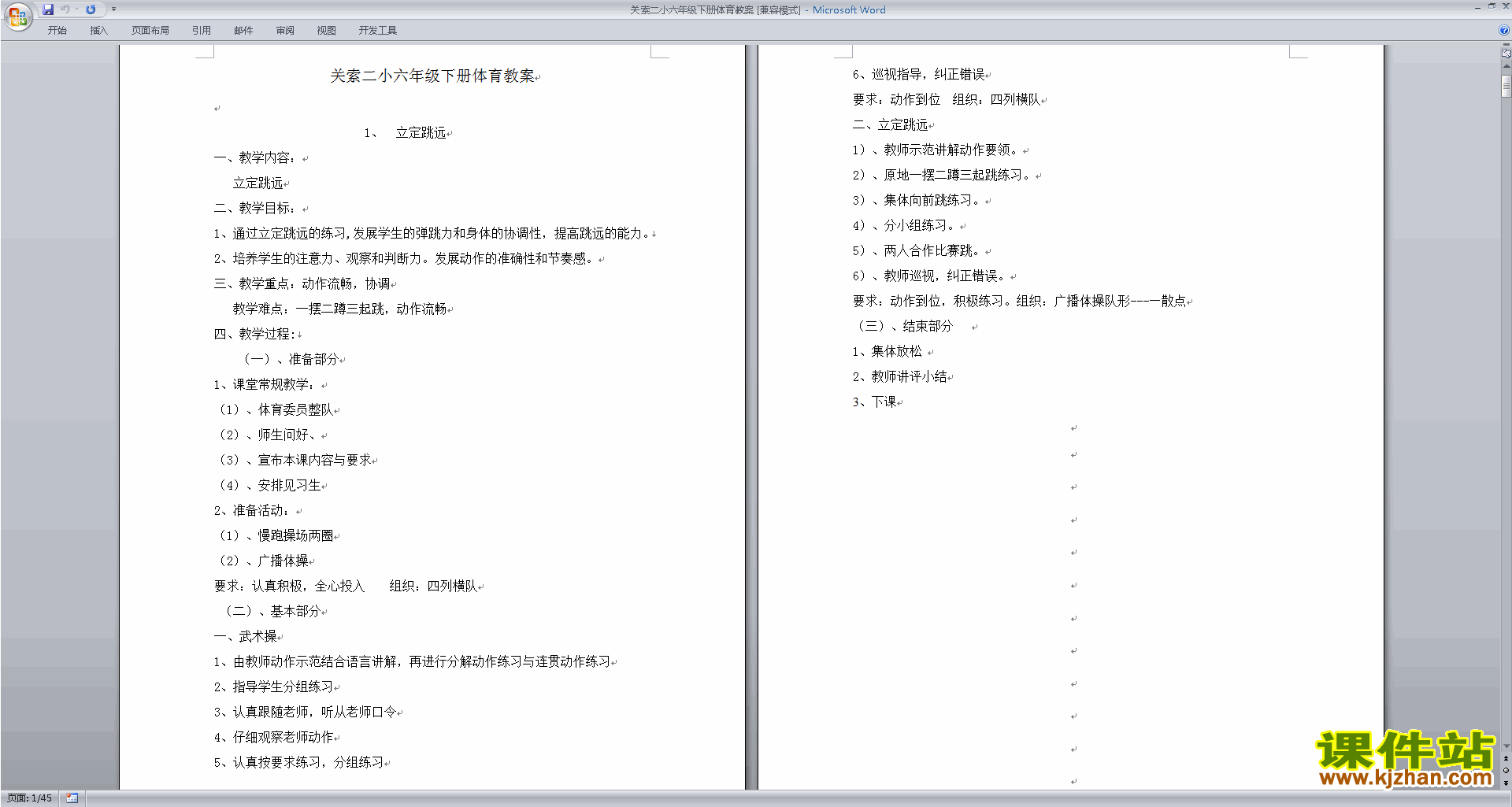Click the line (3)、宣布本课内容与要求
The image size is (1512, 807).
[x=294, y=460]
